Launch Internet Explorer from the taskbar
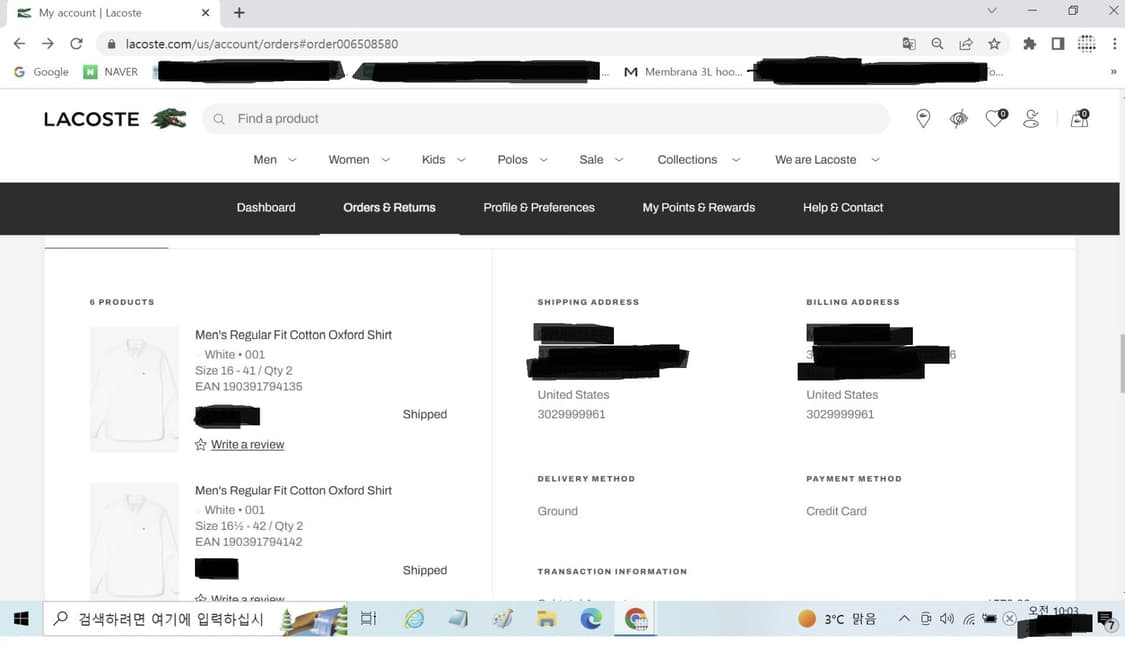Image resolution: width=1125 pixels, height=664 pixels. (x=414, y=619)
